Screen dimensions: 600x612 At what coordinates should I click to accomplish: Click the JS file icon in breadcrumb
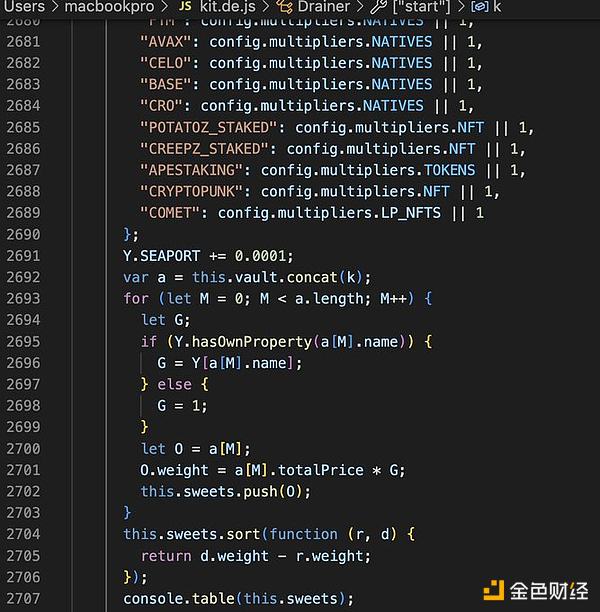pos(187,7)
